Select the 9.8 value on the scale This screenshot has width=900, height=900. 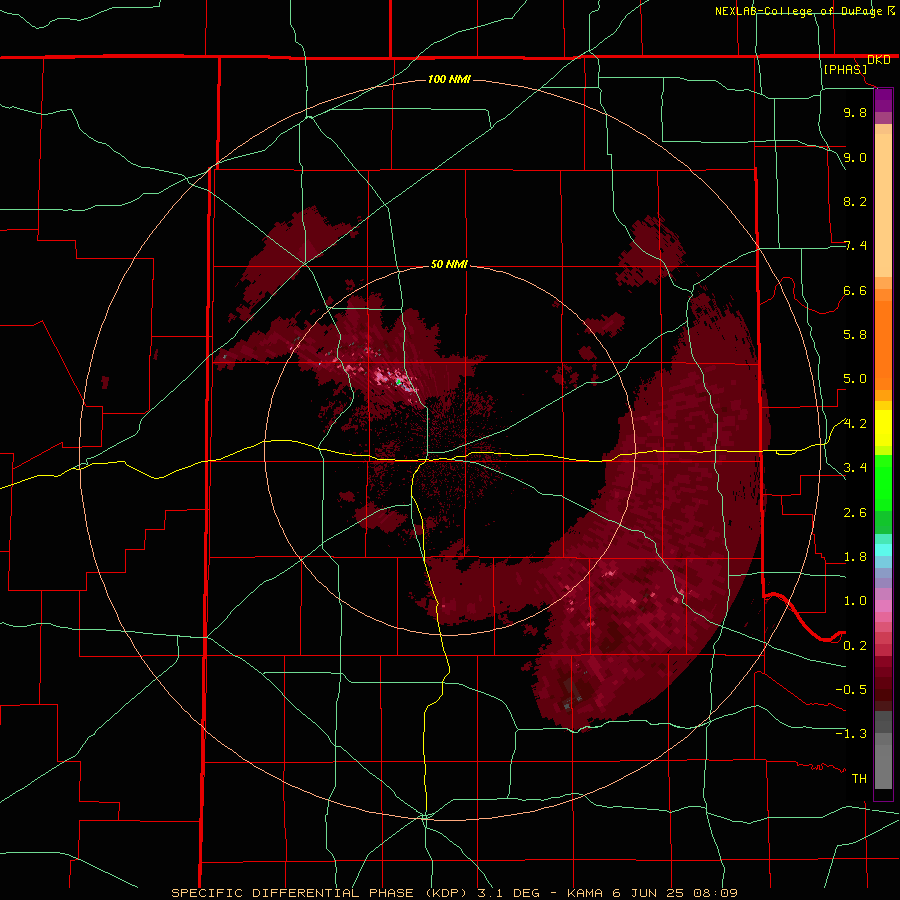pos(855,112)
